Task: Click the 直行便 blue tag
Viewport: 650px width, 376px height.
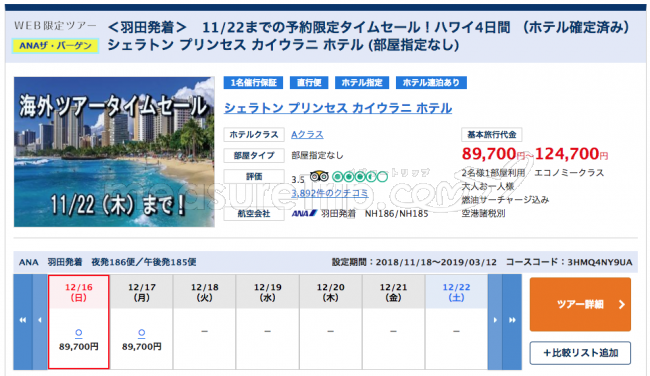Action: coord(309,82)
